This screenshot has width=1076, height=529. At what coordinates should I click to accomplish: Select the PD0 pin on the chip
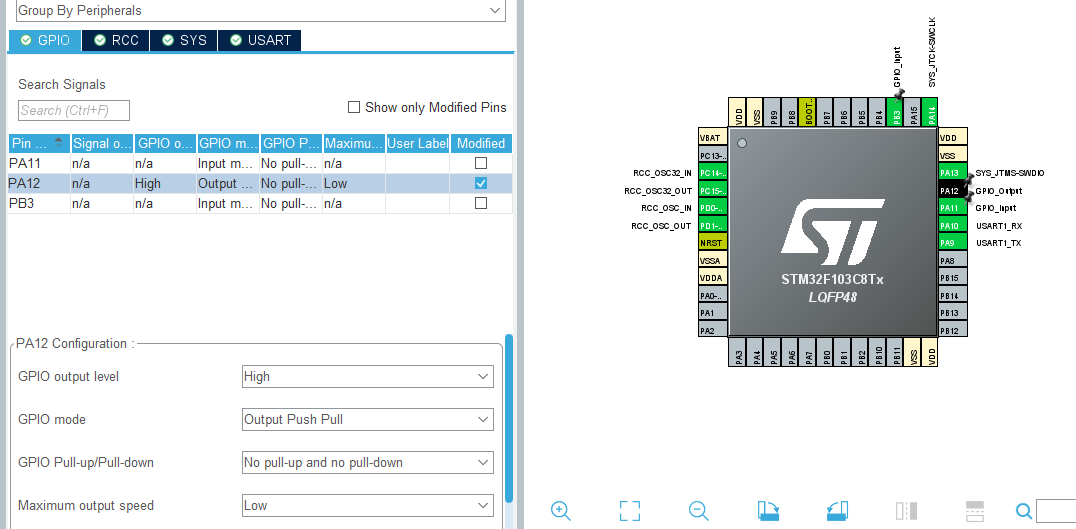[x=712, y=208]
